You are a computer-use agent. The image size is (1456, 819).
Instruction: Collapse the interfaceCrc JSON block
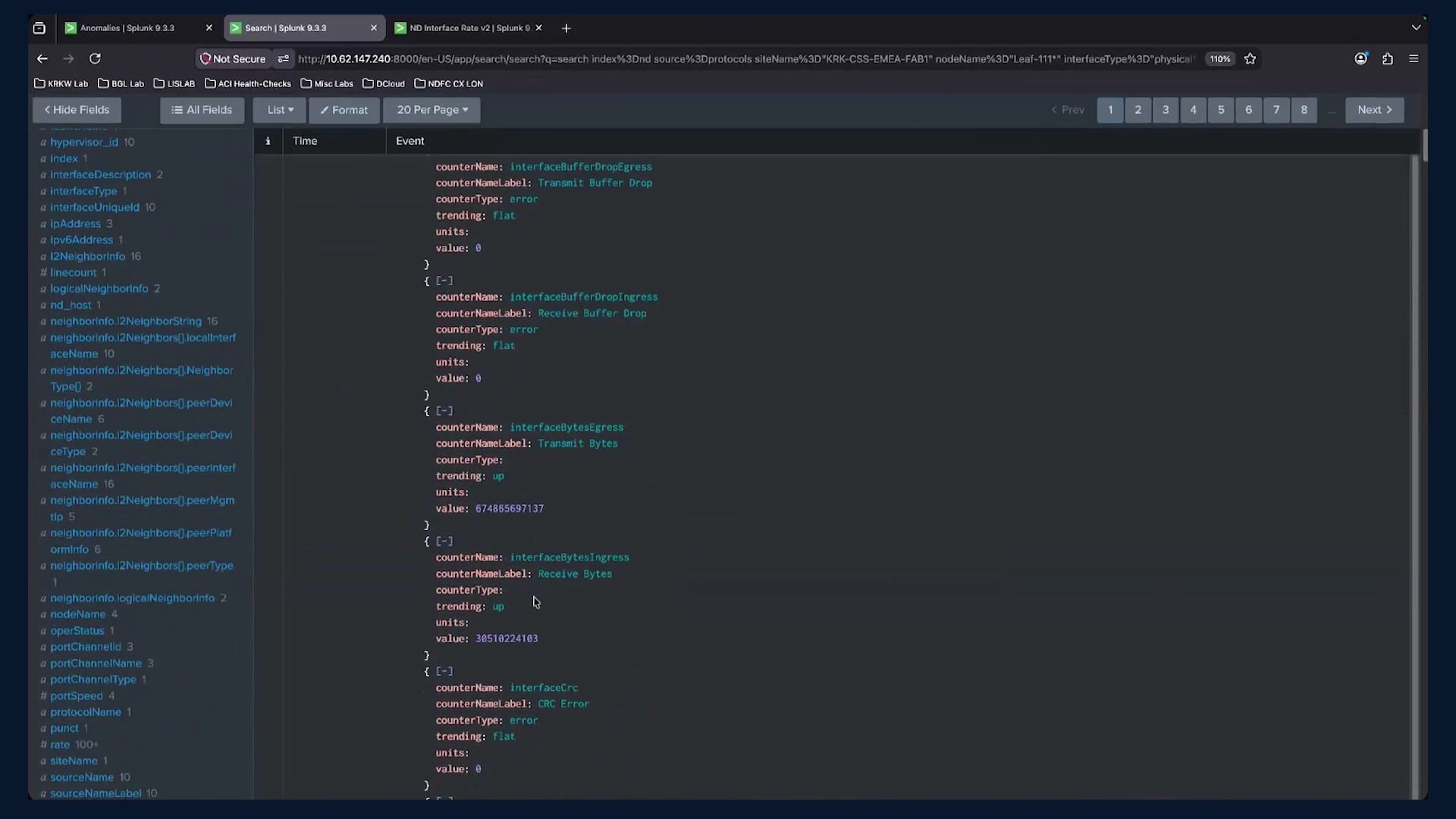(444, 671)
